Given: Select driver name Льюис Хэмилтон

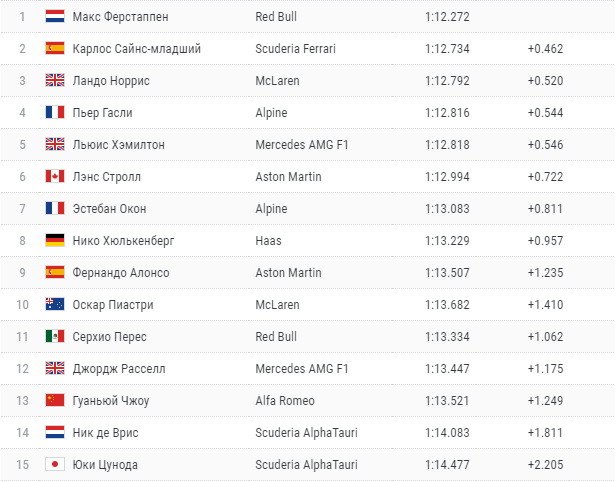Looking at the screenshot, I should click(118, 145).
